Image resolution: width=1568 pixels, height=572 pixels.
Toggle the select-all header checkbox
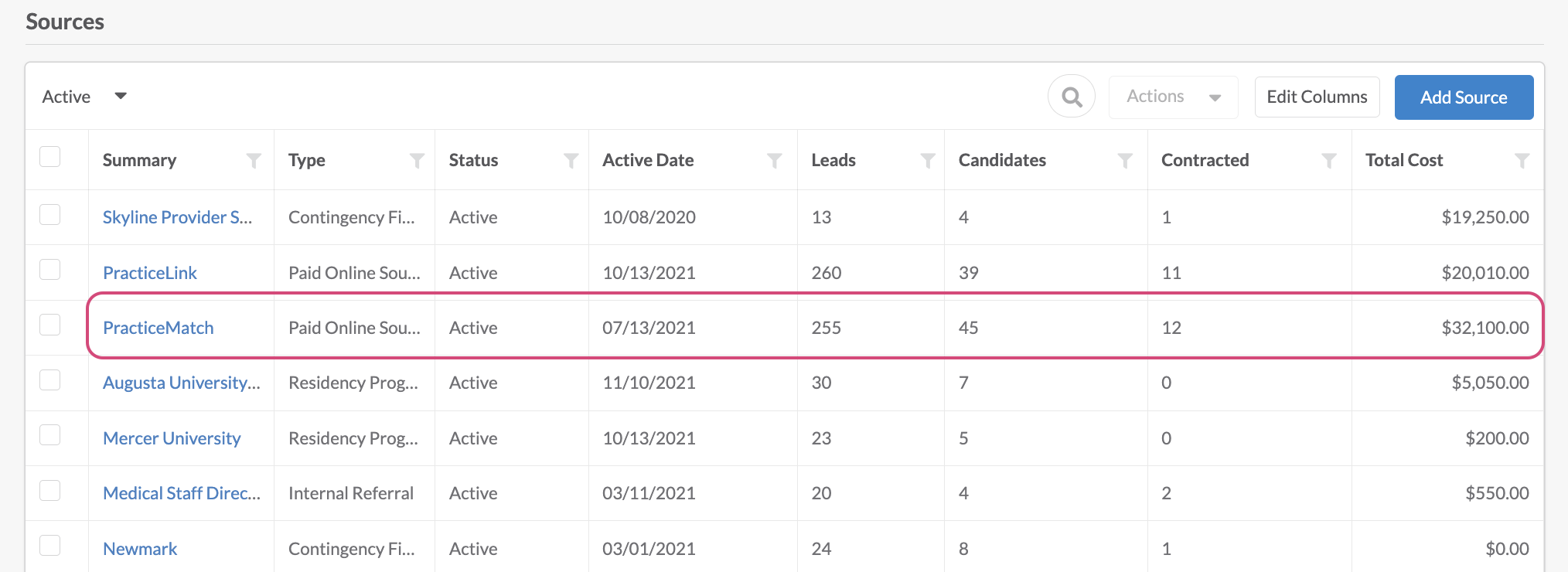pos(50,157)
